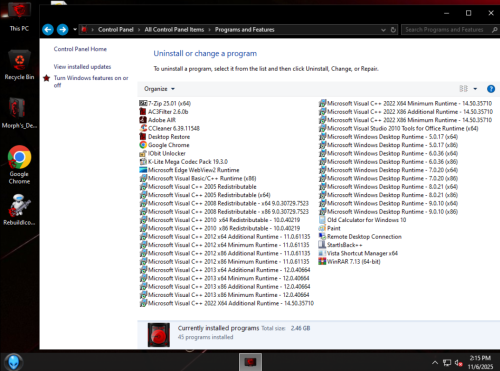Open the taskbar clock showing 2:15 PM
Screen dimensions: 500x371
click(x=480, y=362)
